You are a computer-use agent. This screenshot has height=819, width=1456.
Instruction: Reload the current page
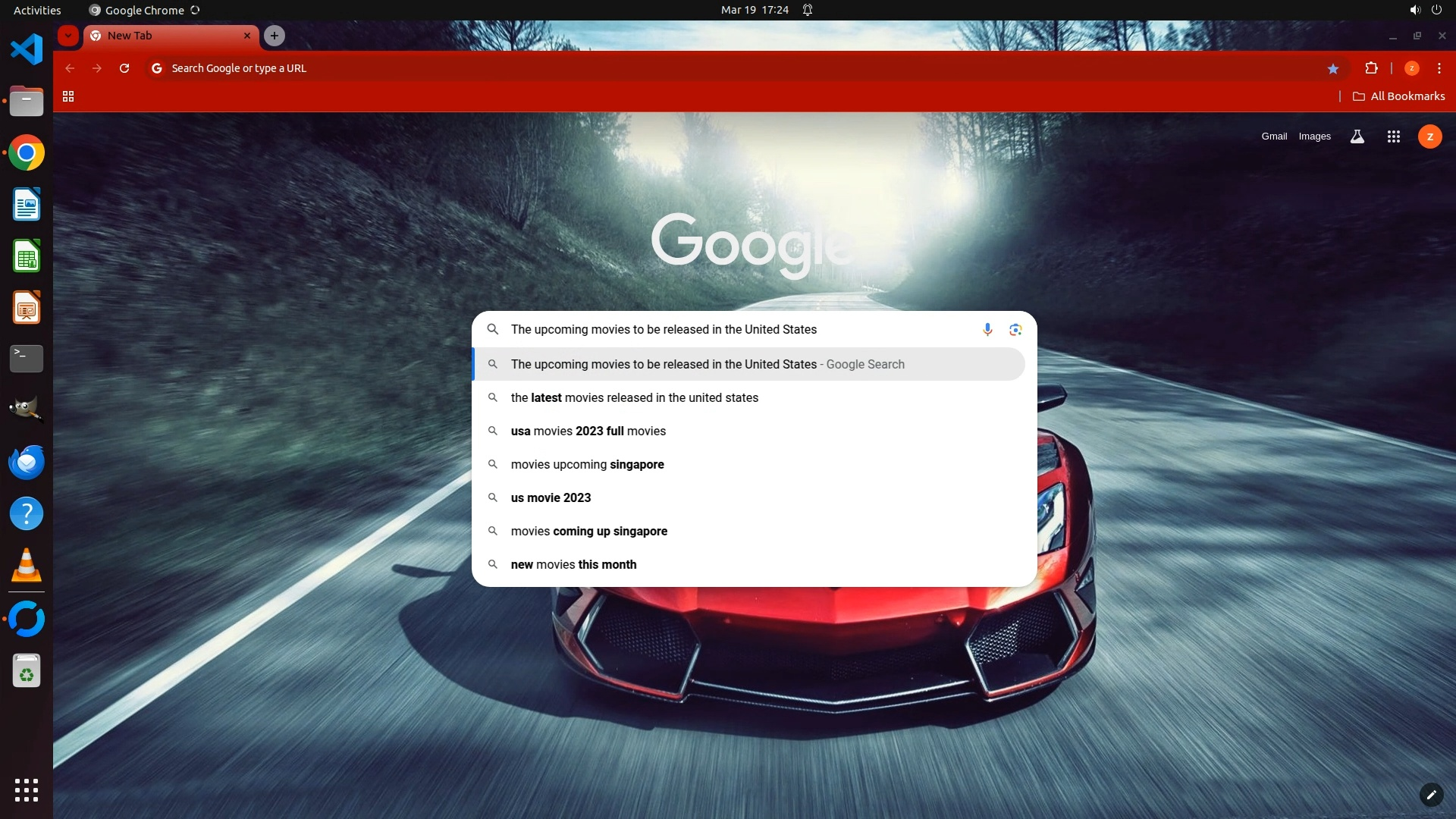(124, 68)
